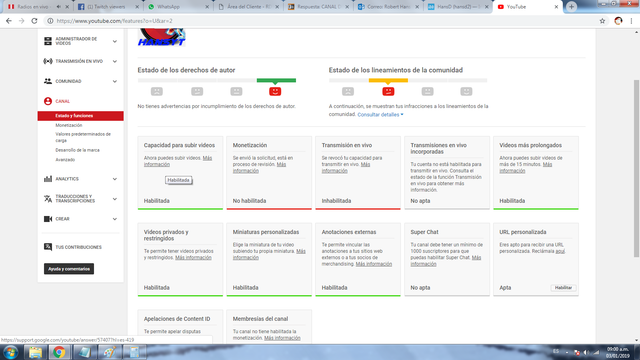Expand Transmisión en vivo section chevron
640x360 pixels.
point(115,61)
